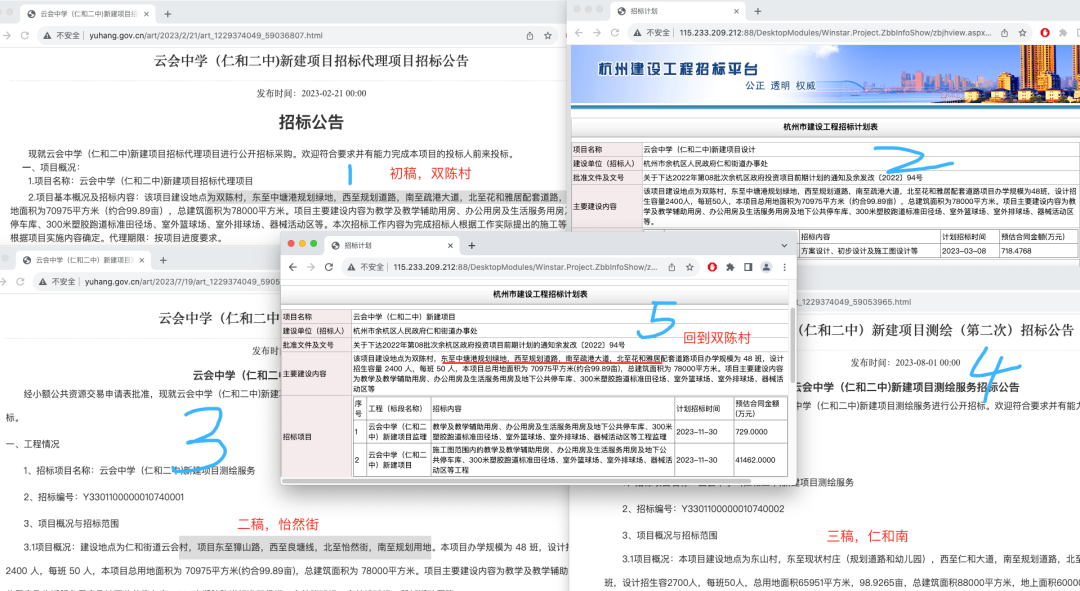Click the 招标公告 heading in the top-left window
This screenshot has width=1080, height=591.
[311, 123]
